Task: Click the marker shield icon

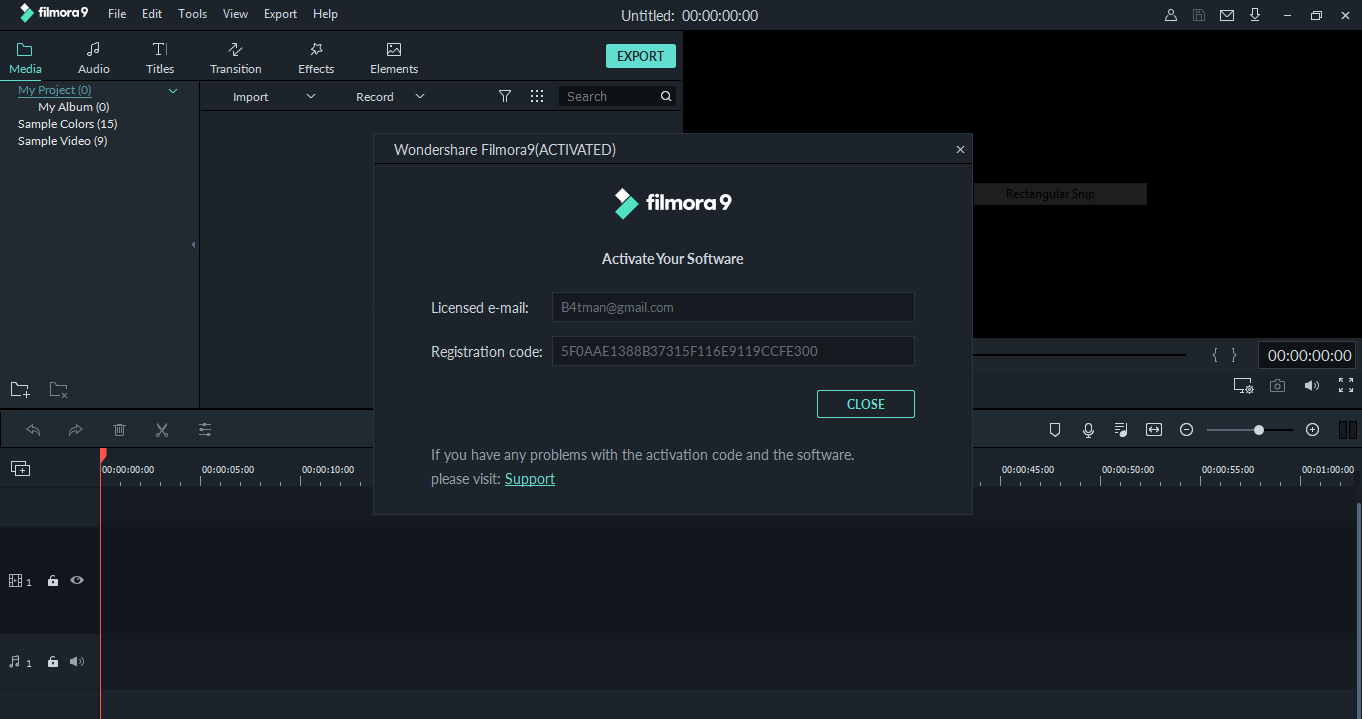Action: (x=1055, y=430)
